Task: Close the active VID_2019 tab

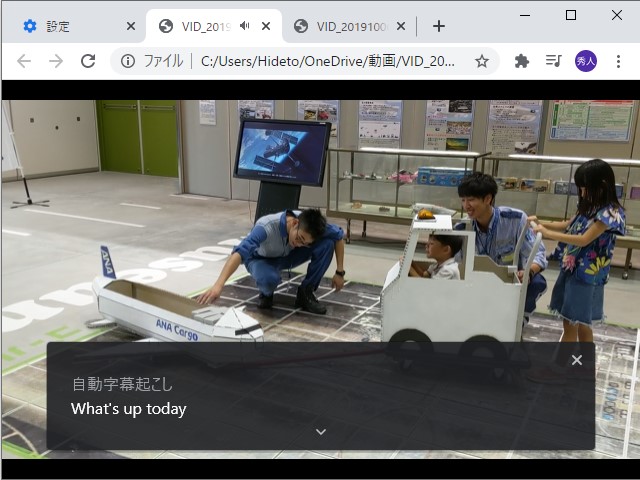Action: pyautogui.click(x=266, y=27)
